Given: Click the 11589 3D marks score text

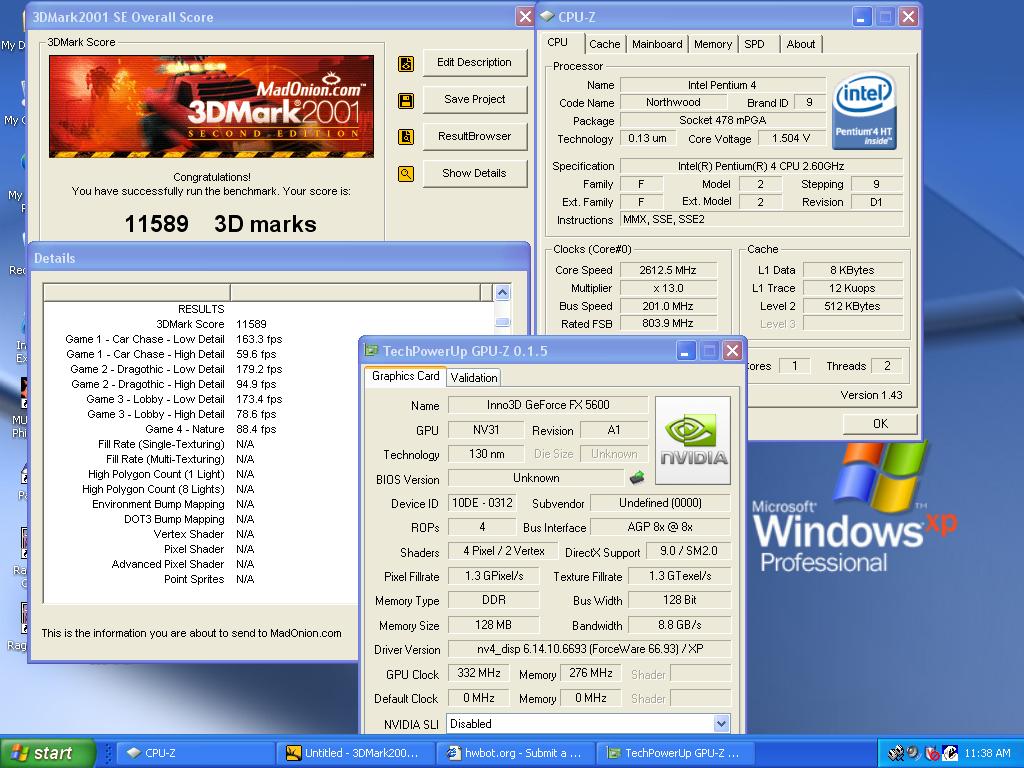Looking at the screenshot, I should pyautogui.click(x=220, y=224).
